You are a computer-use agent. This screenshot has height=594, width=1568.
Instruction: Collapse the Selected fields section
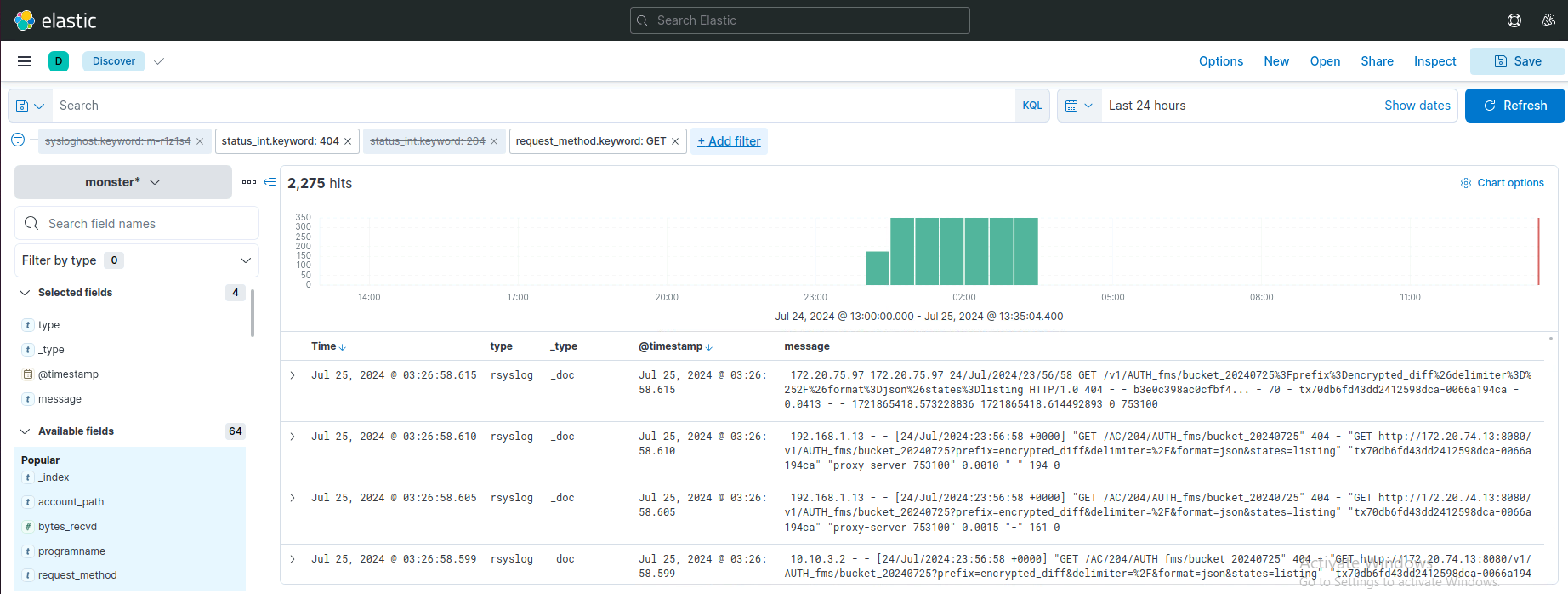click(25, 293)
